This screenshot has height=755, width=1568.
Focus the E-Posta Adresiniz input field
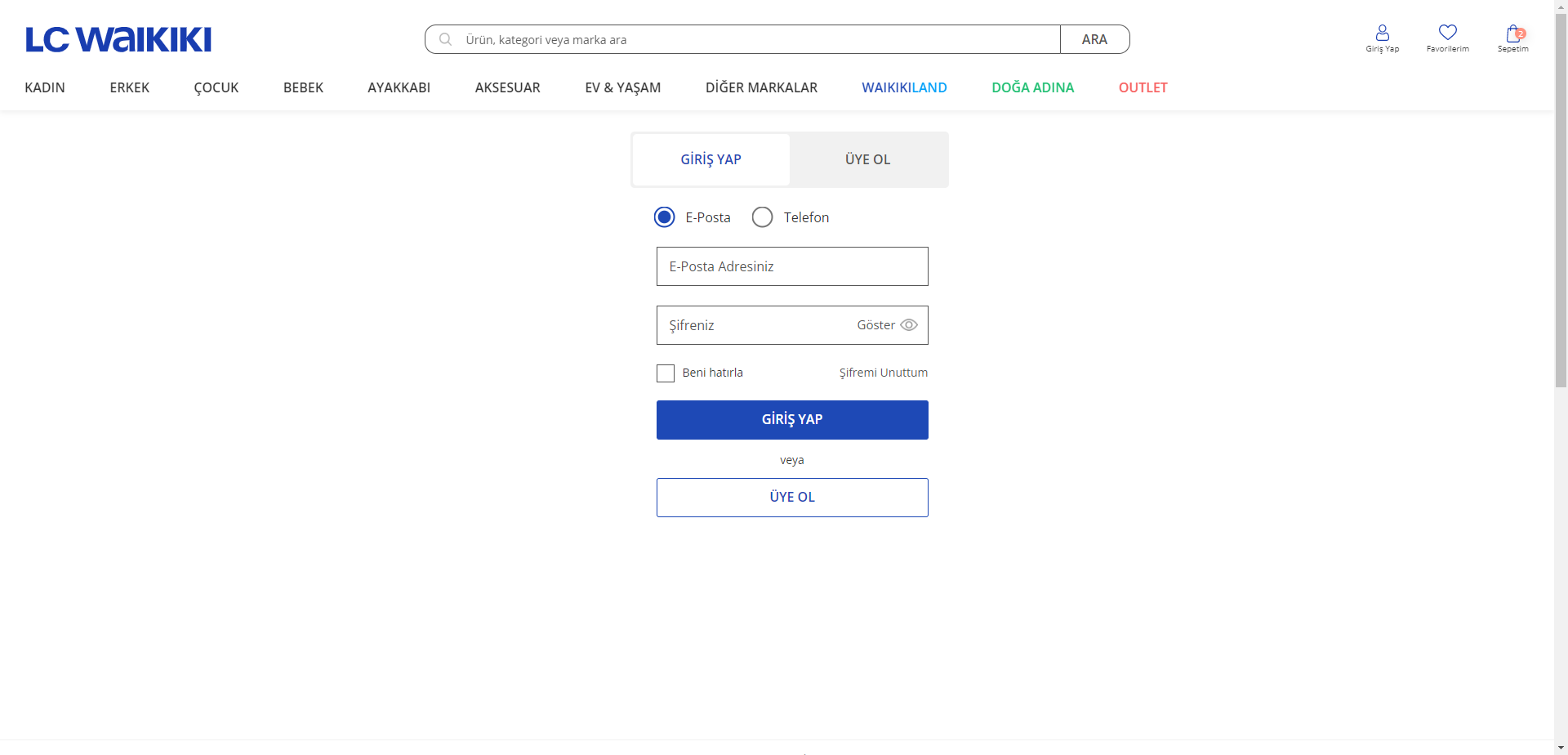coord(792,266)
